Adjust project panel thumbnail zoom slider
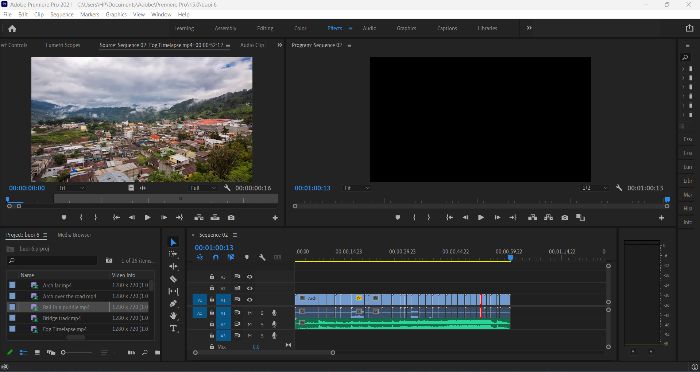700x372 pixels. coord(77,352)
